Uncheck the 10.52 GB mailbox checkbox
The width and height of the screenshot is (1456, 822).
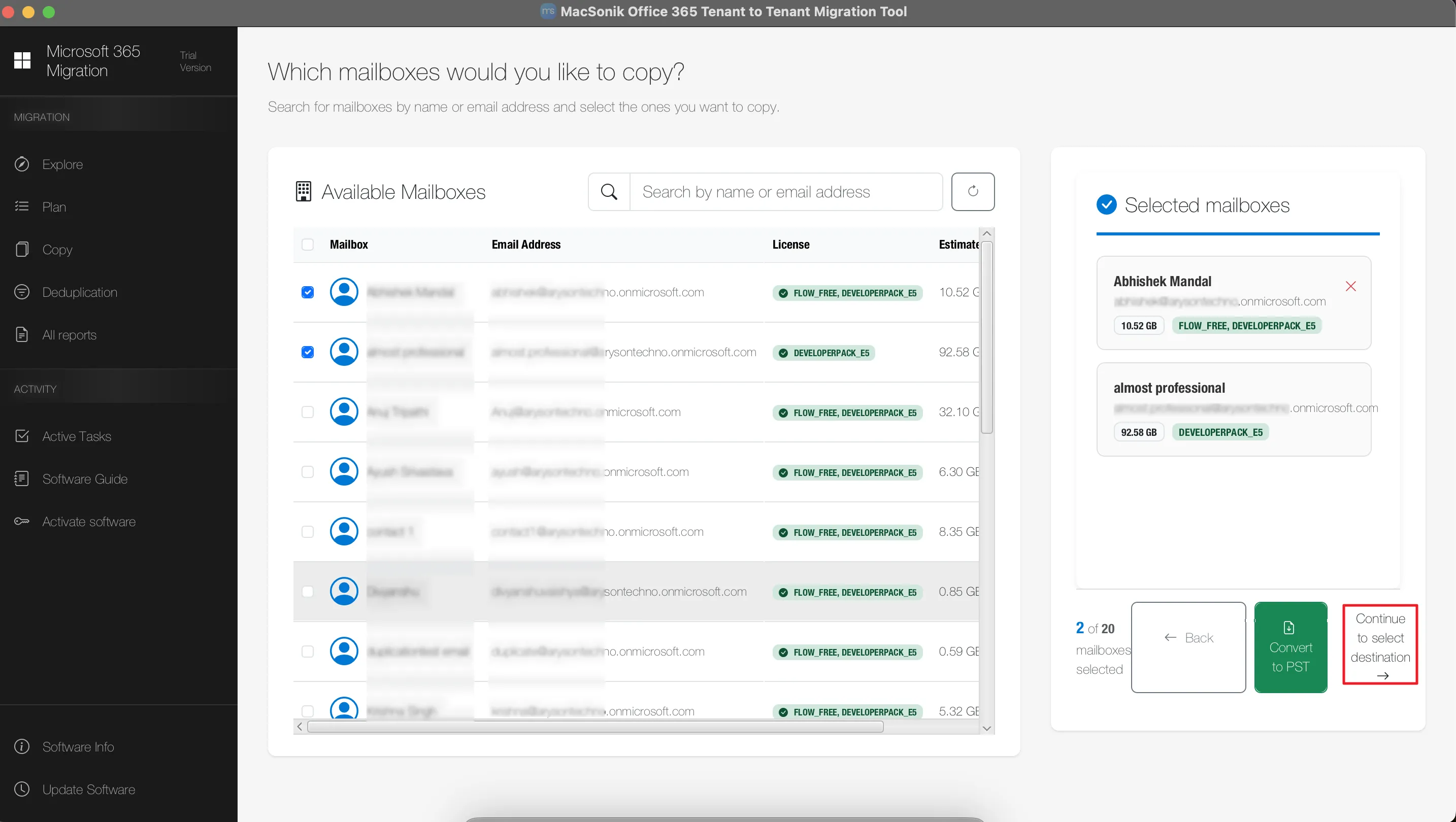308,292
